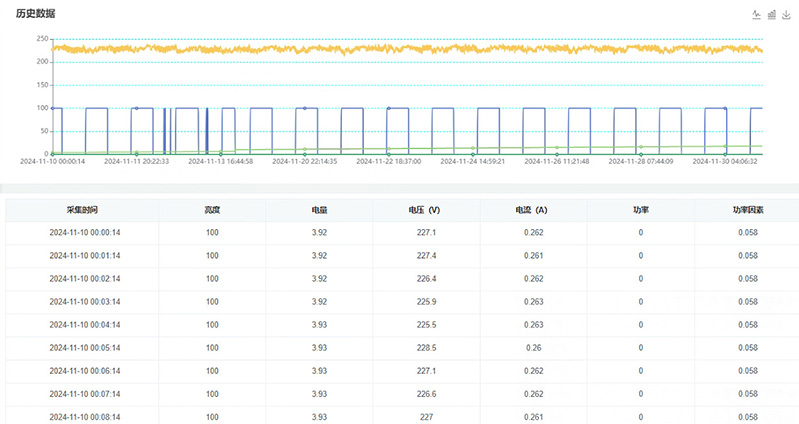Screen dimensions: 799x424
Task: Click the 功率 column header
Action: 640,210
